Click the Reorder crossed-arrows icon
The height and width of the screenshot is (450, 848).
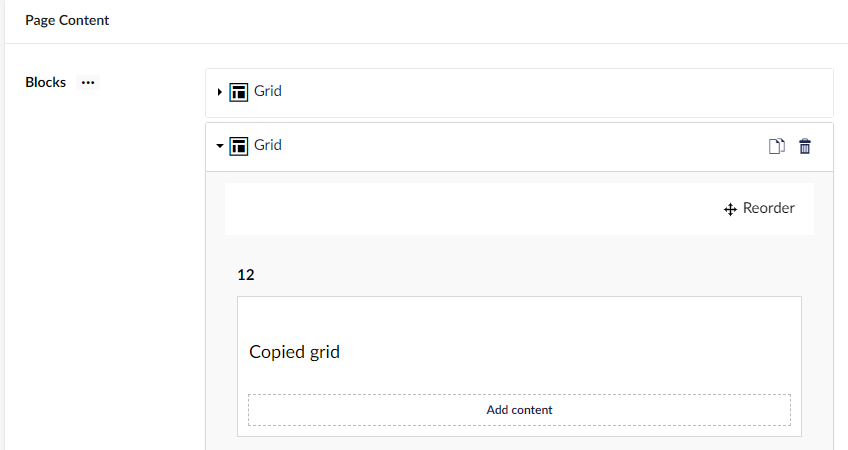pyautogui.click(x=730, y=209)
